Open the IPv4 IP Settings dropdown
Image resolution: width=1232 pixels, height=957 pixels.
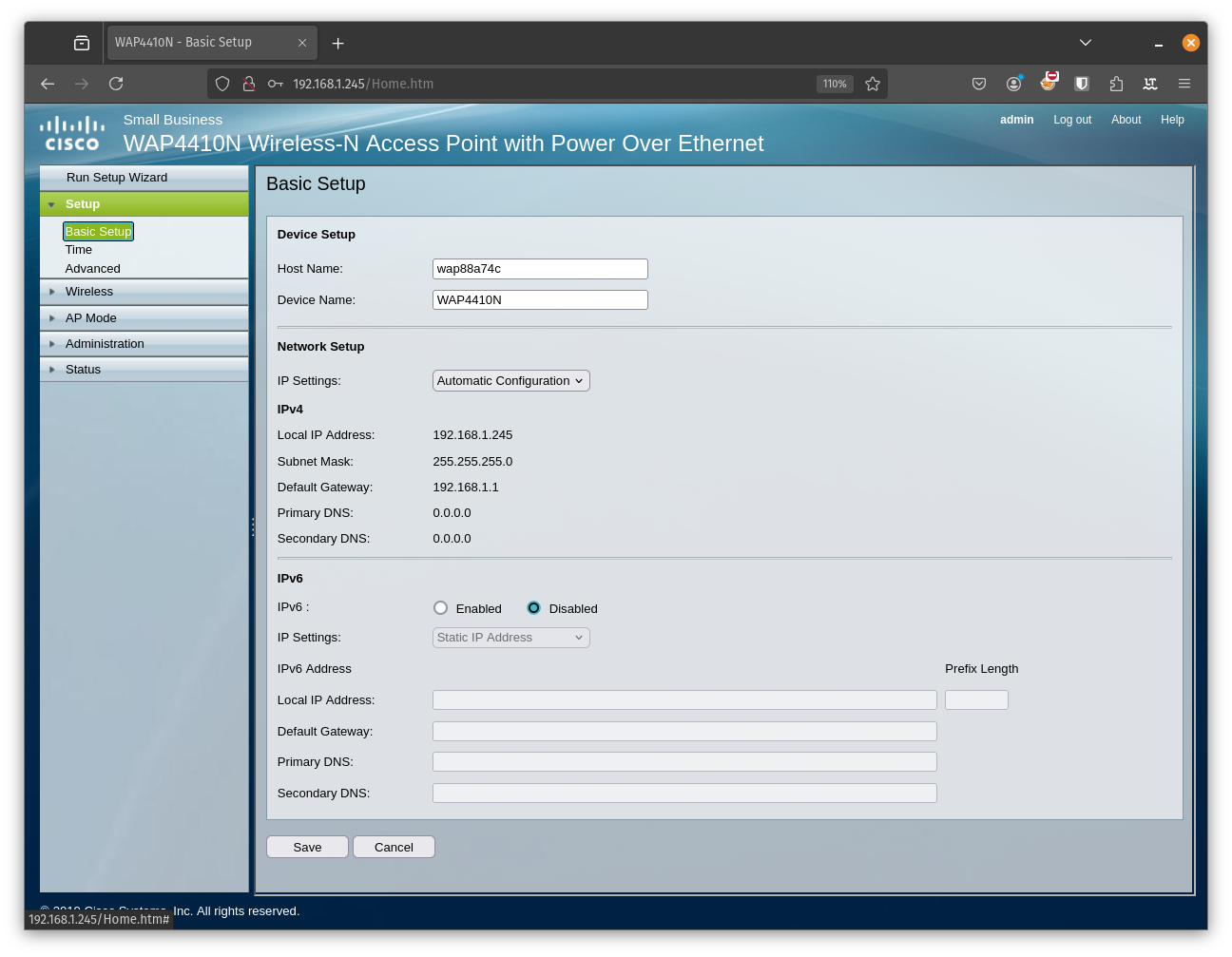click(510, 381)
